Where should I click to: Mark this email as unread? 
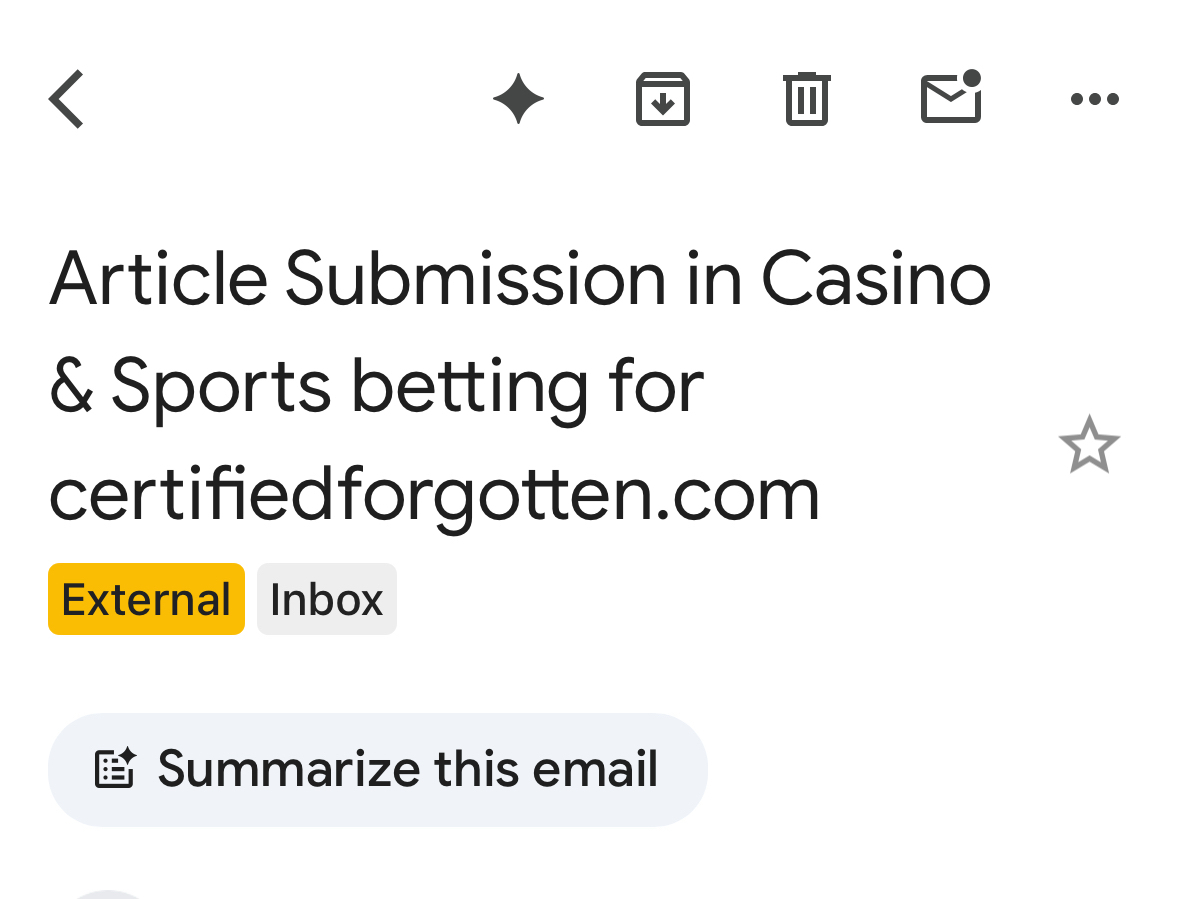tap(950, 99)
